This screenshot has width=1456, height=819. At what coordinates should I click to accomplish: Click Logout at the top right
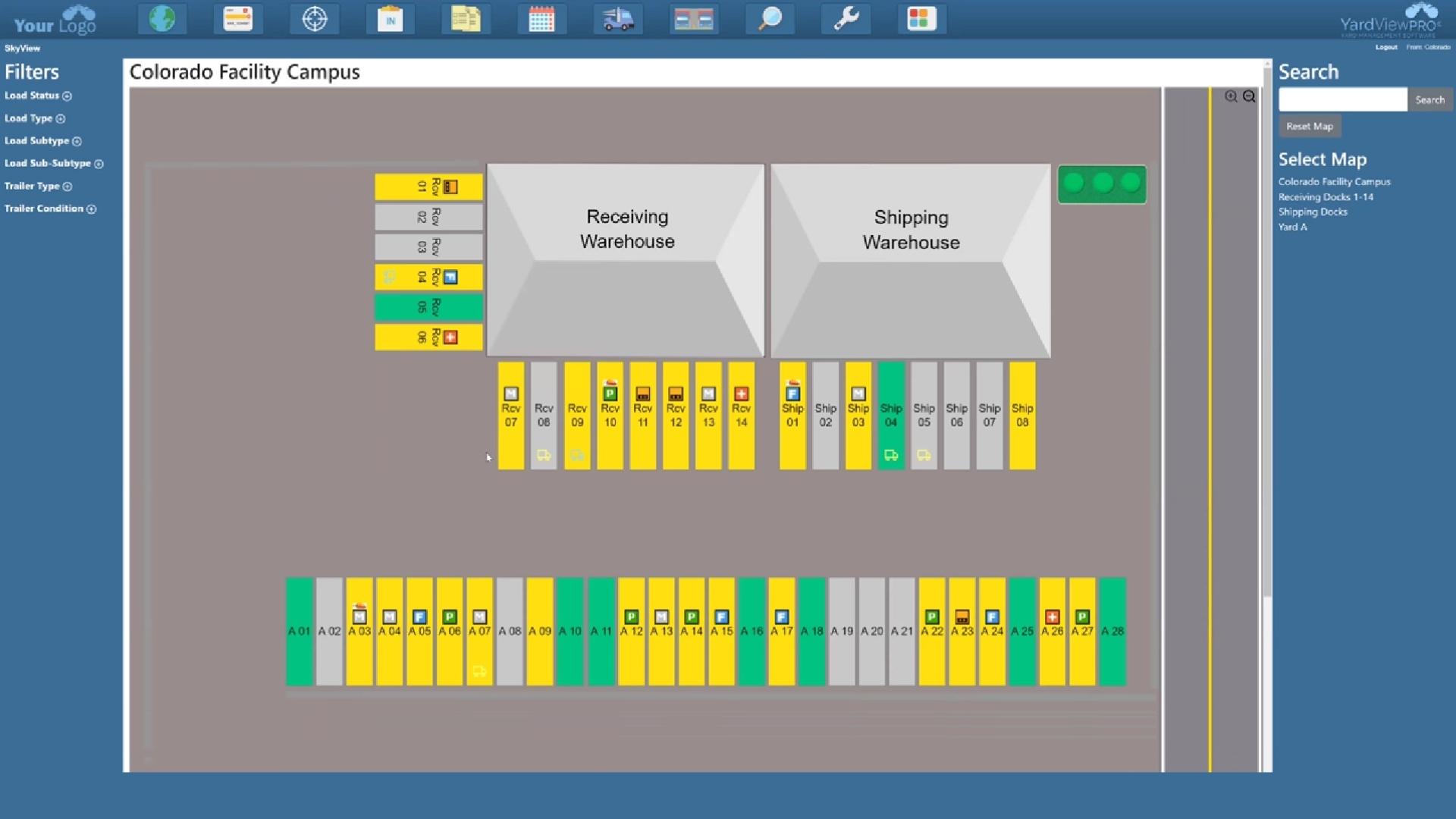point(1386,47)
